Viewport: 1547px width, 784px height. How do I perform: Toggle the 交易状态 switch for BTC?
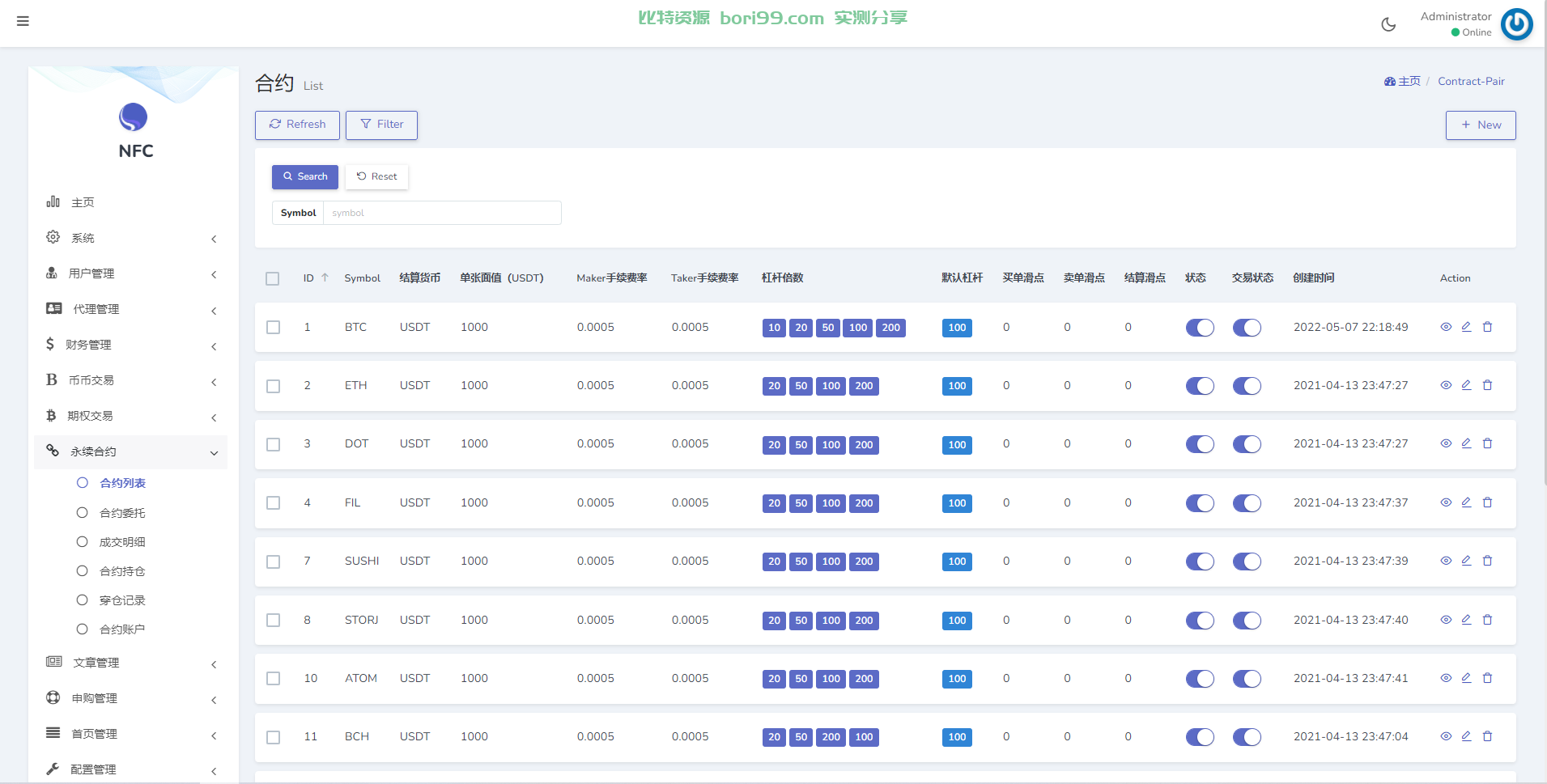(1247, 328)
